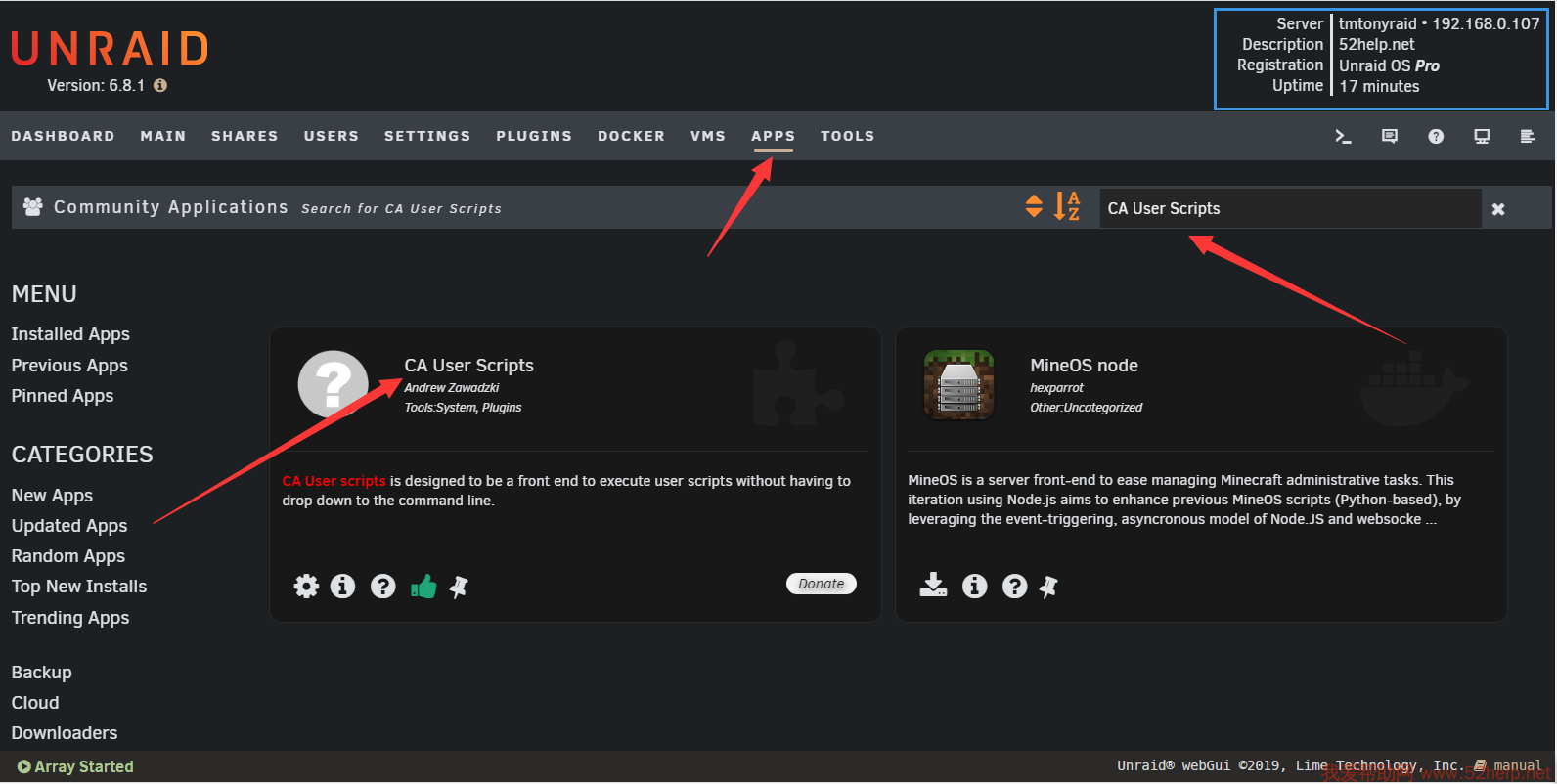Screen dimensions: 1557x784
Task: Open the Plugins tab
Action: pyautogui.click(x=533, y=136)
